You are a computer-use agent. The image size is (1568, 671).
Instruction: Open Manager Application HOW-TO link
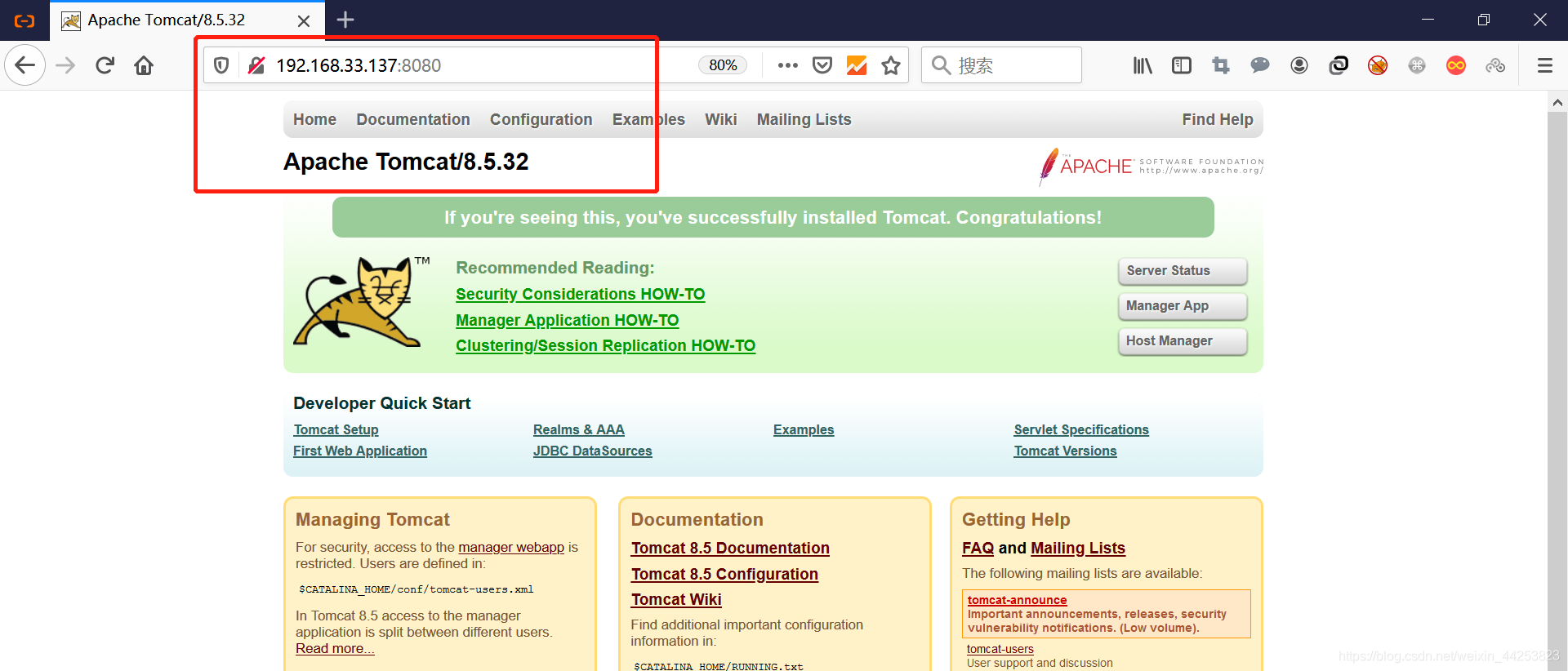tap(568, 320)
